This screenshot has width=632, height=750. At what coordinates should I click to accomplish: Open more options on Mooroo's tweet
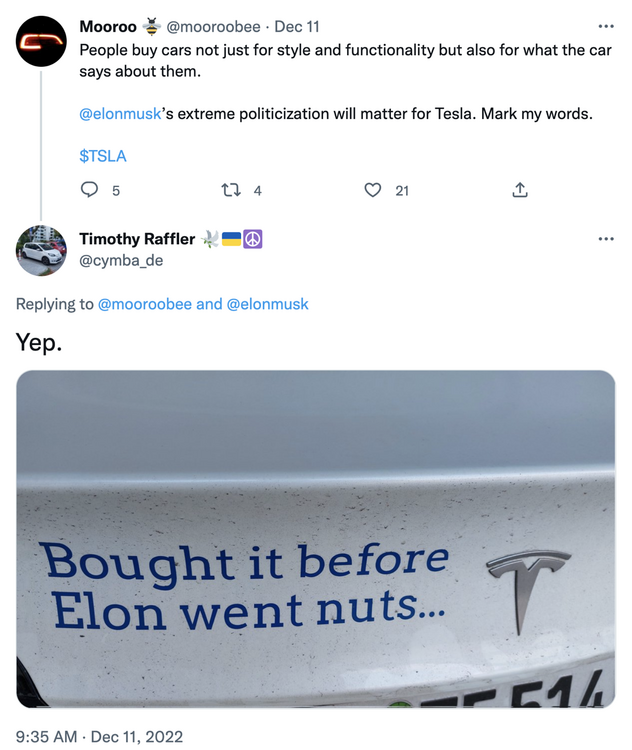(x=606, y=26)
